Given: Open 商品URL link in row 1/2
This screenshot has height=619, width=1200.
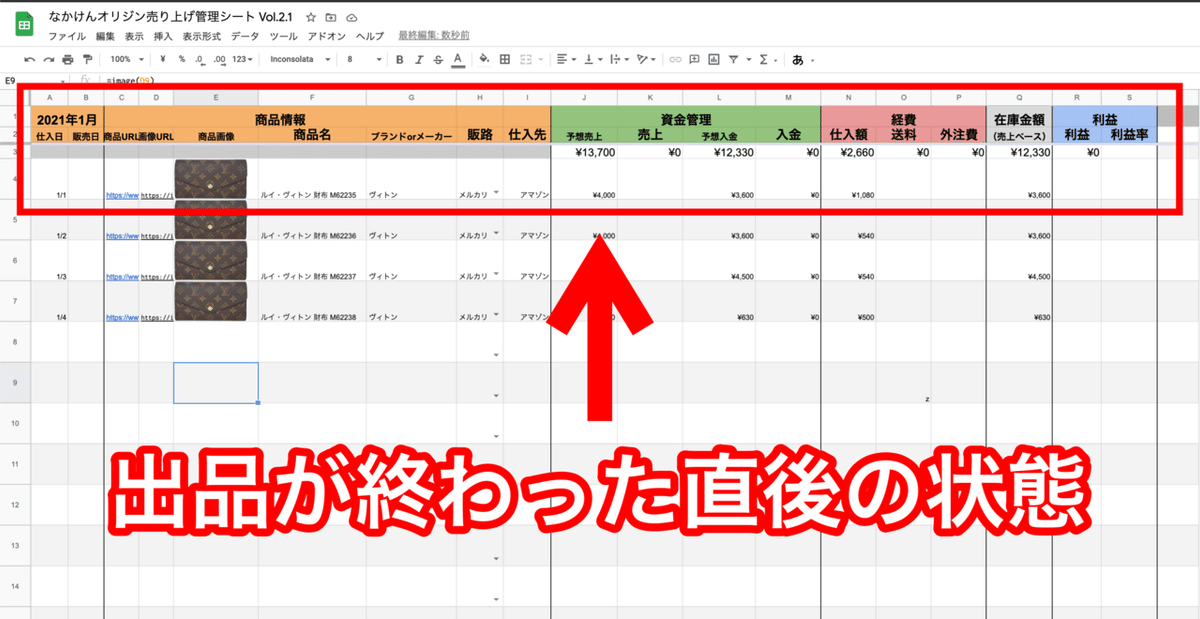Looking at the screenshot, I should click(121, 236).
